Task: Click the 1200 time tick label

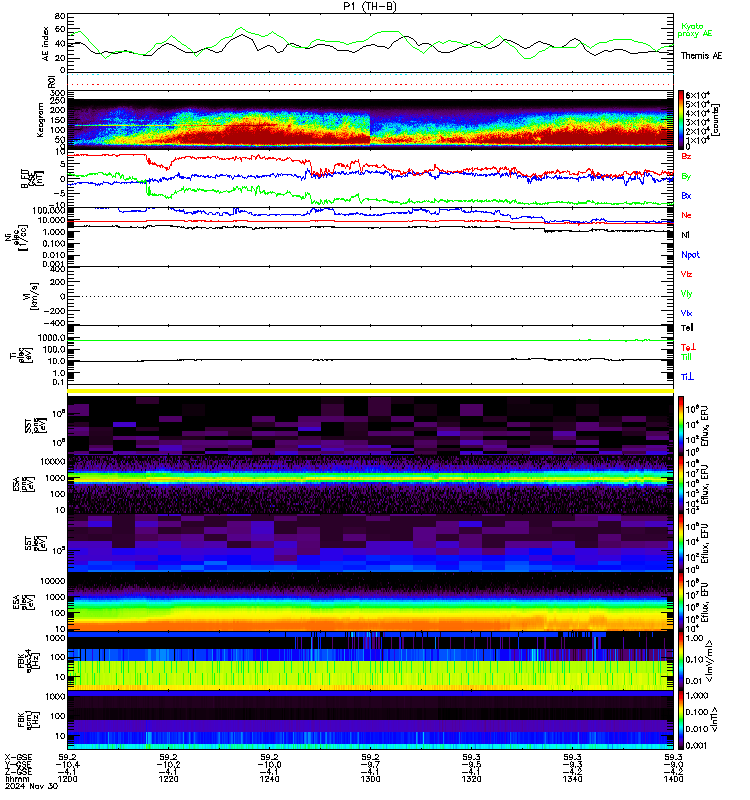Action: click(67, 779)
